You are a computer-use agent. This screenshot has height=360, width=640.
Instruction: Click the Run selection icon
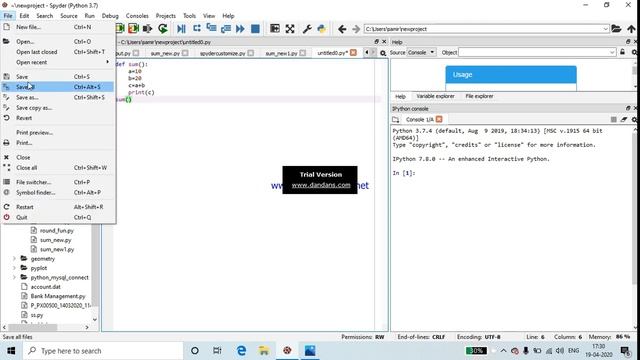[147, 29]
